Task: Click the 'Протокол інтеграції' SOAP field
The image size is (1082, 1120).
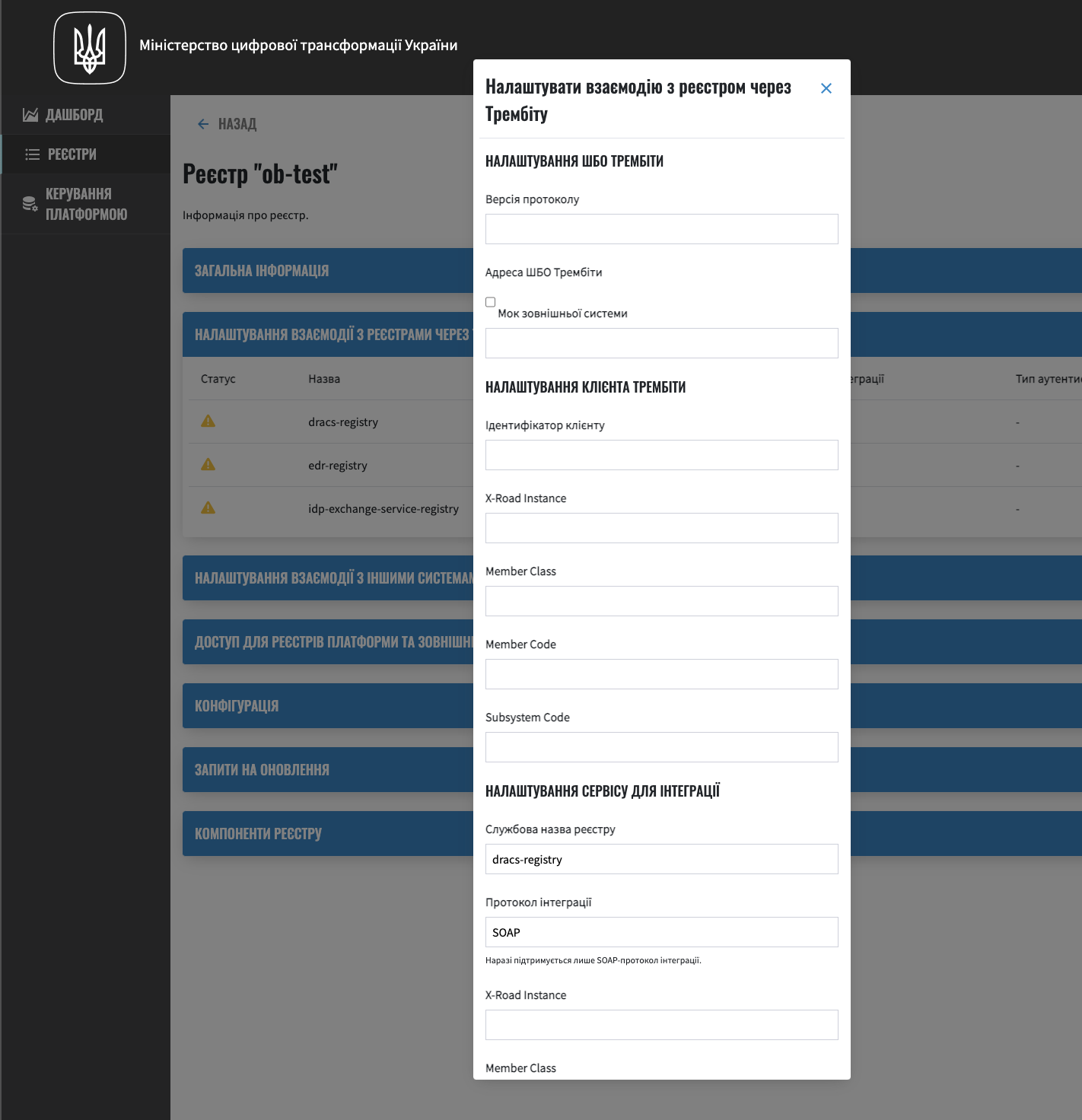Action: [x=661, y=932]
